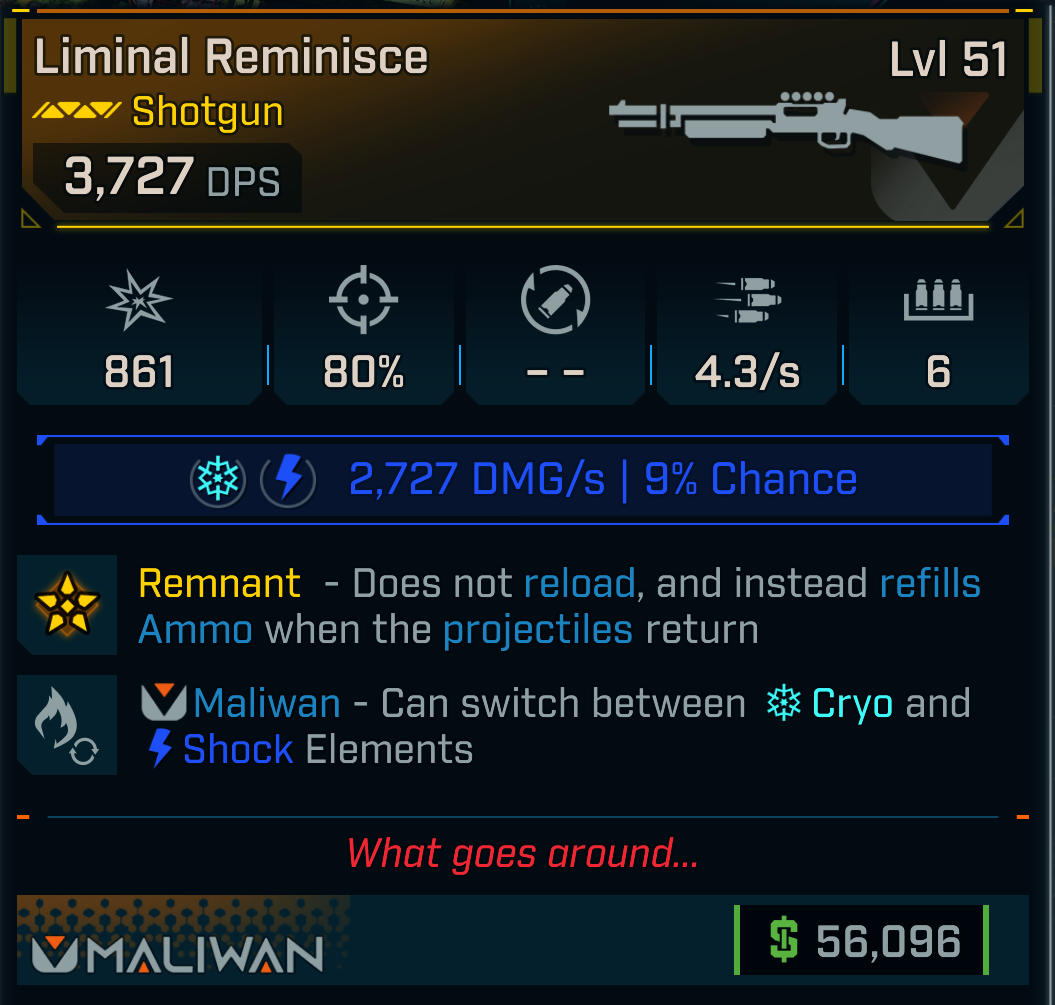The image size is (1055, 1005).
Task: Click the blue 'projectiles' keyword link
Action: (538, 630)
